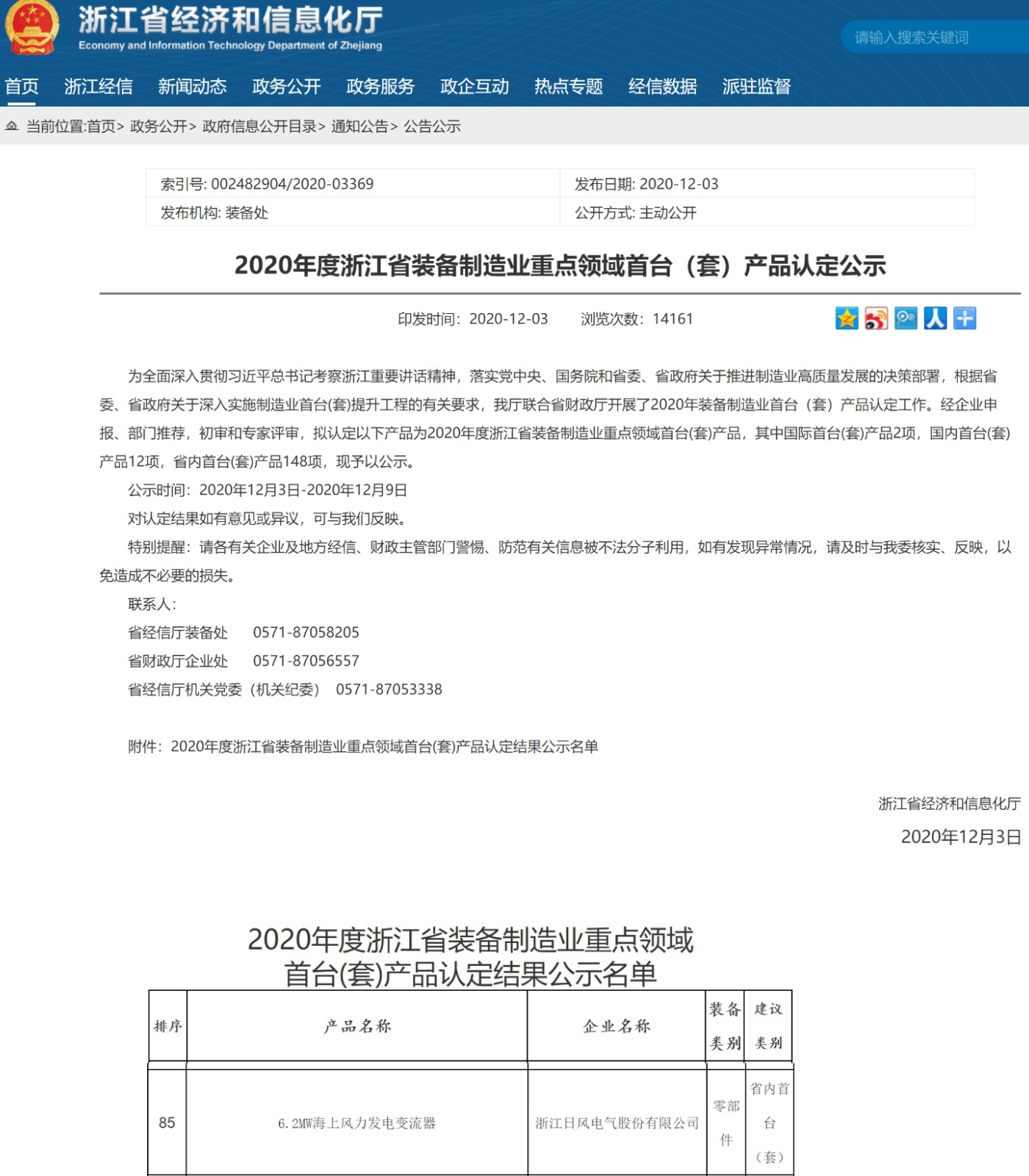1029x1176 pixels.
Task: Click the index number 002482904/2020-03369
Action: coord(293,184)
